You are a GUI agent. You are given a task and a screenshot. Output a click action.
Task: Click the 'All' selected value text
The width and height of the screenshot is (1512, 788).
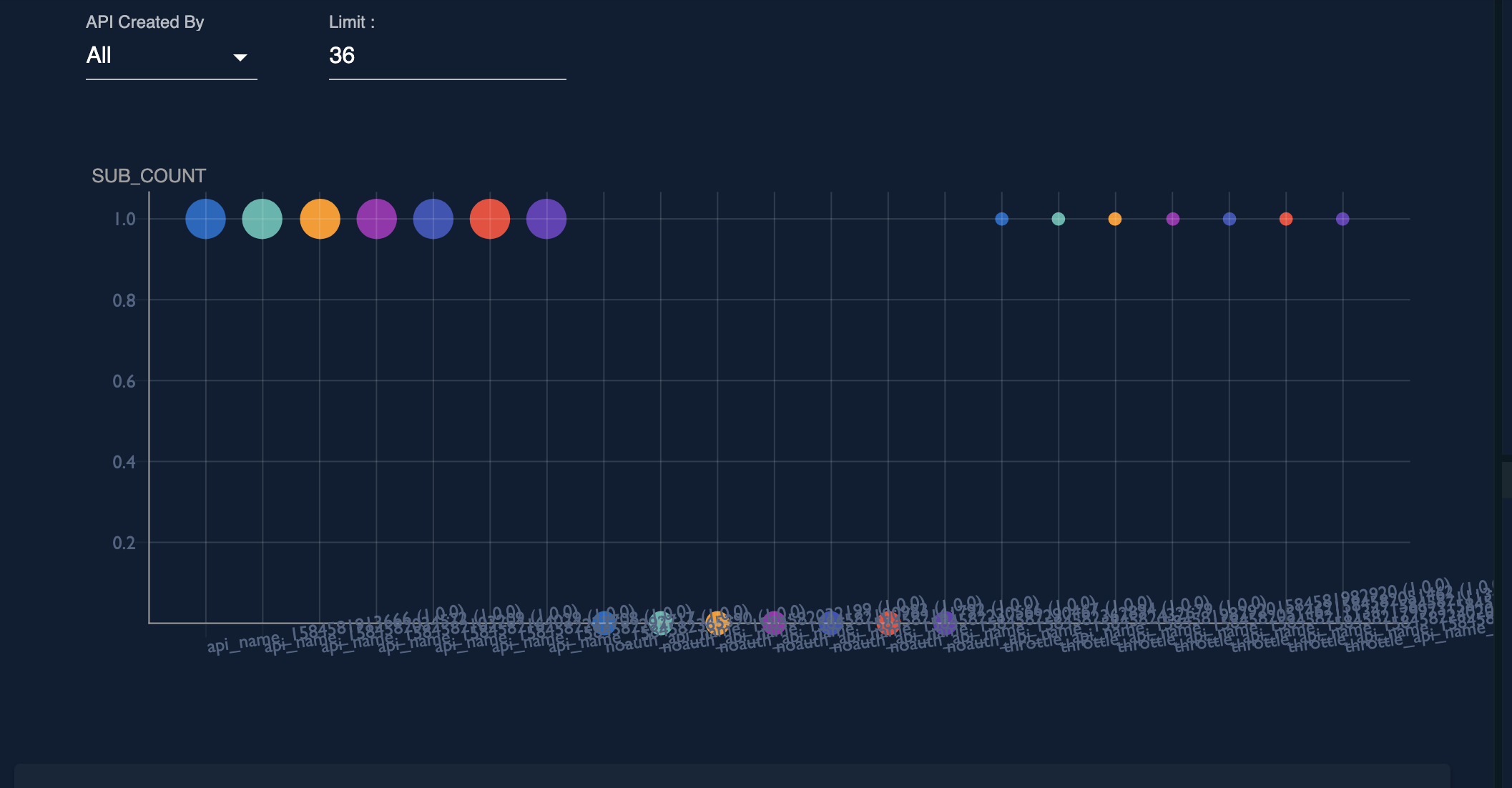[99, 55]
